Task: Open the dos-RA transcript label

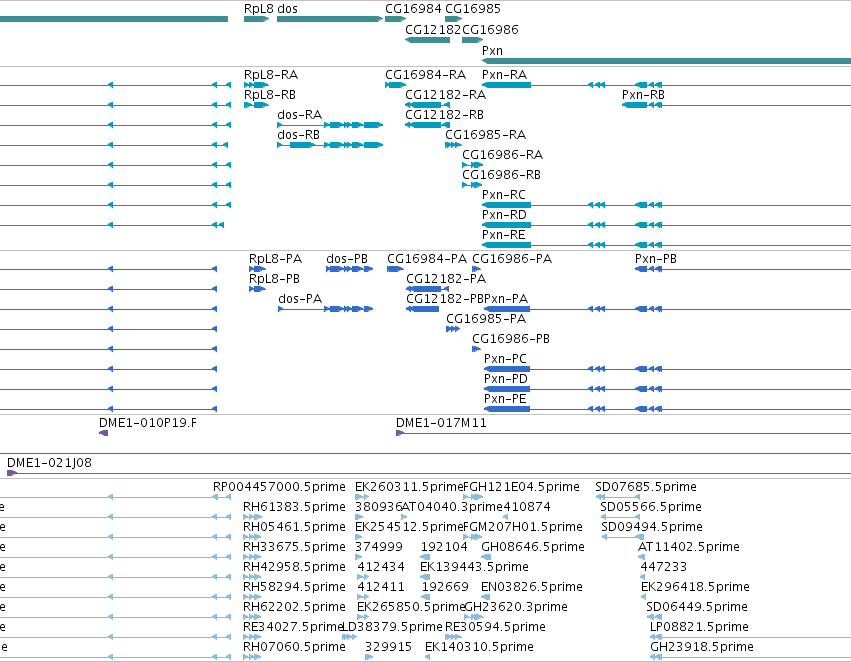Action: click(x=300, y=114)
